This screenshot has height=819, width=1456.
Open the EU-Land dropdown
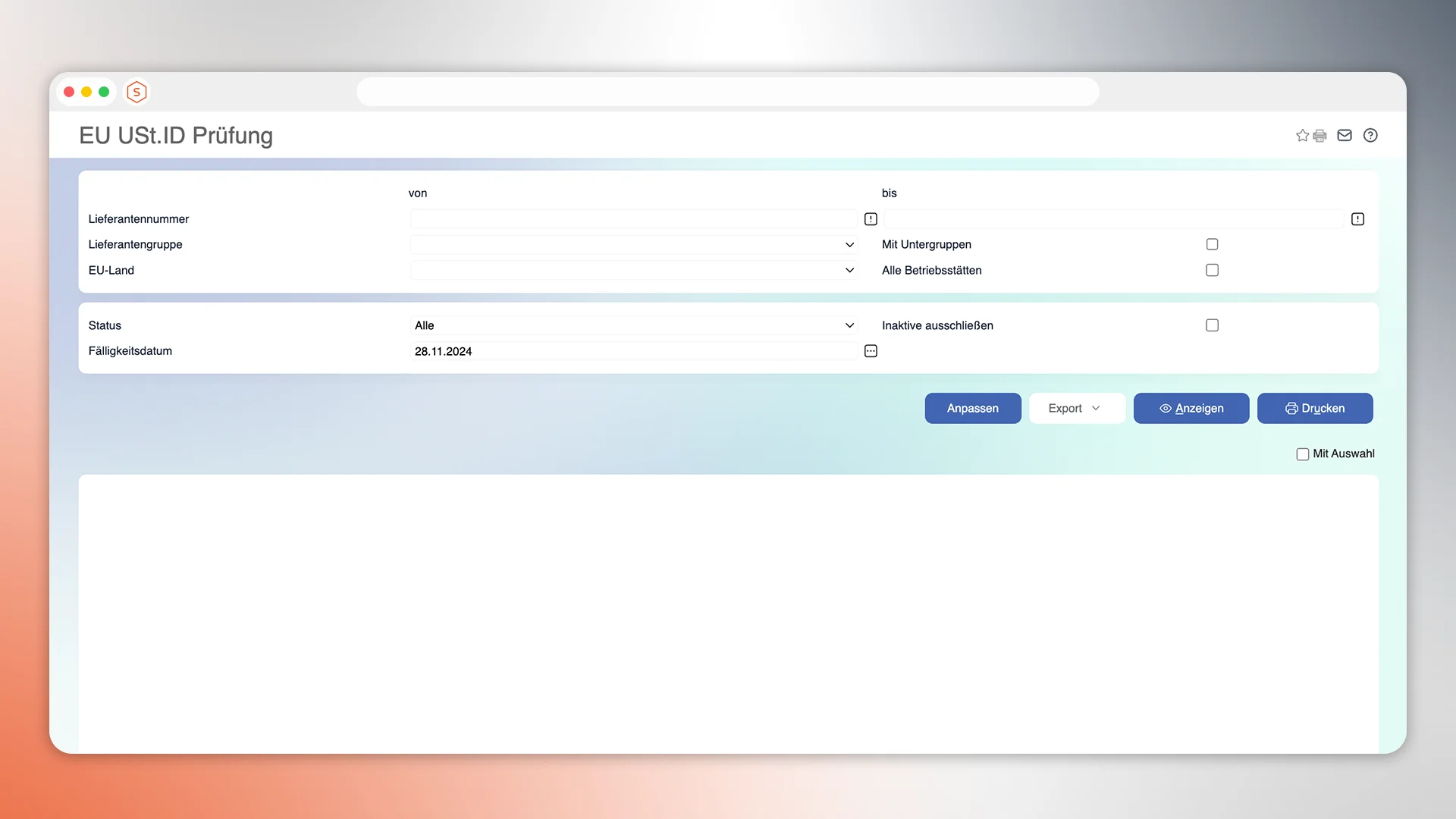[x=633, y=271]
